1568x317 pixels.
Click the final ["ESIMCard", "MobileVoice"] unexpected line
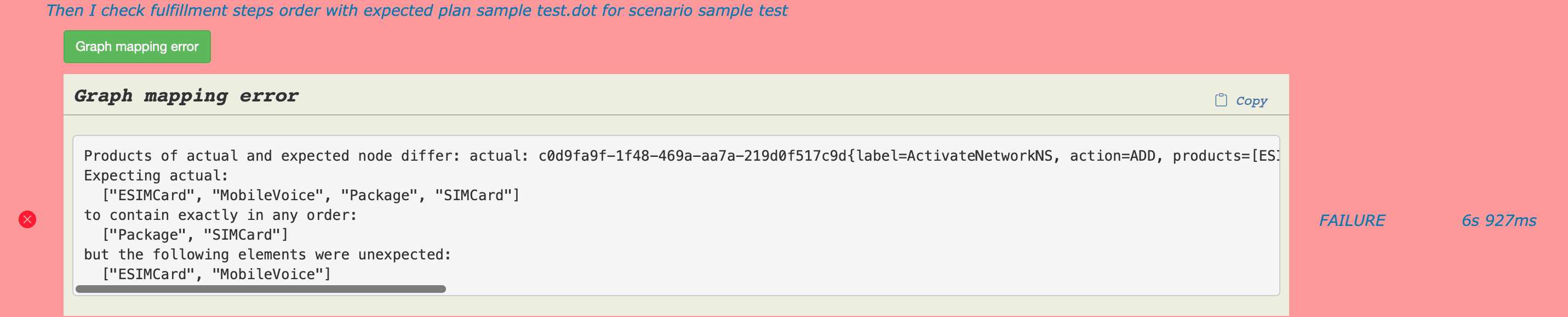coord(217,275)
